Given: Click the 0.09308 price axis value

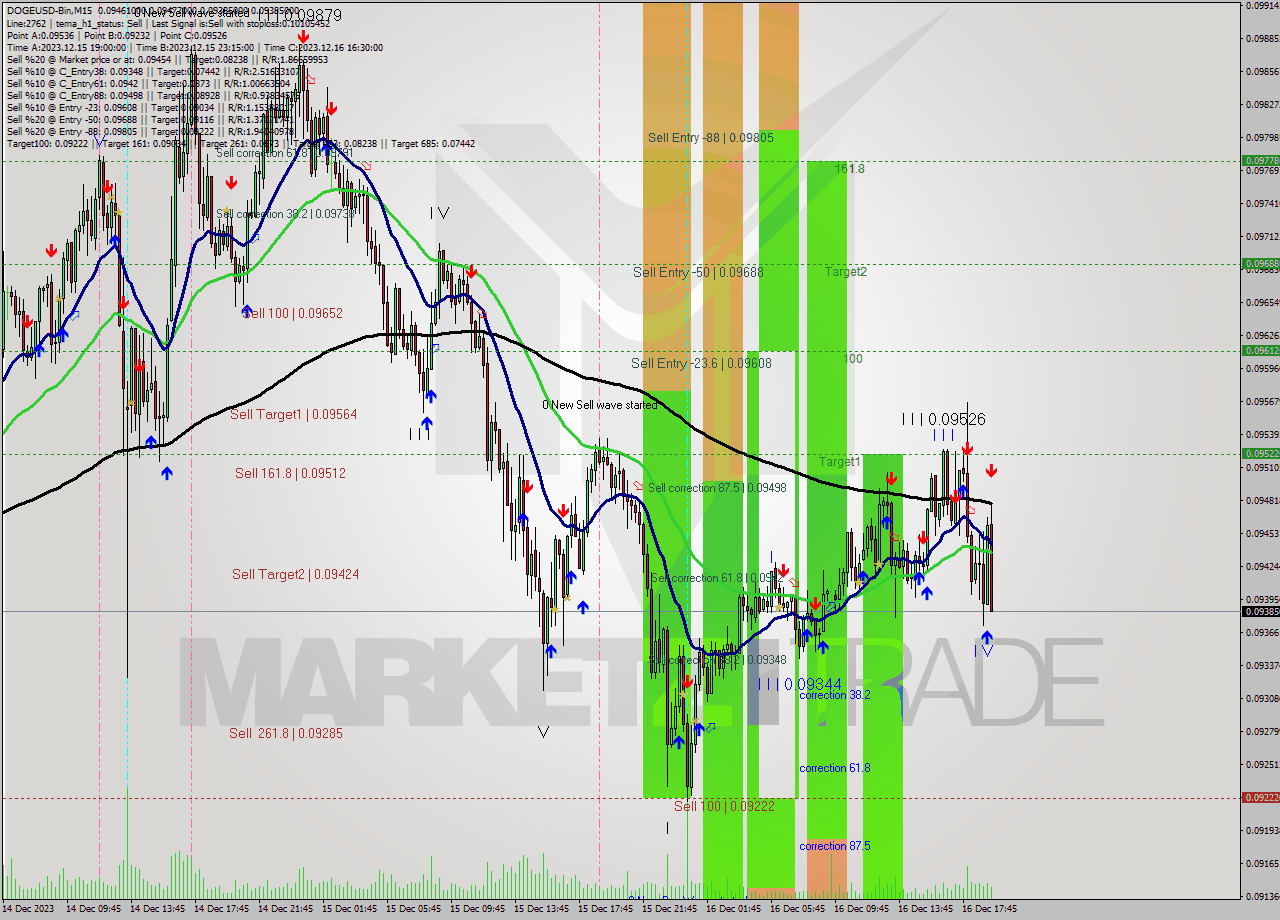Looking at the screenshot, I should 1264,698.
